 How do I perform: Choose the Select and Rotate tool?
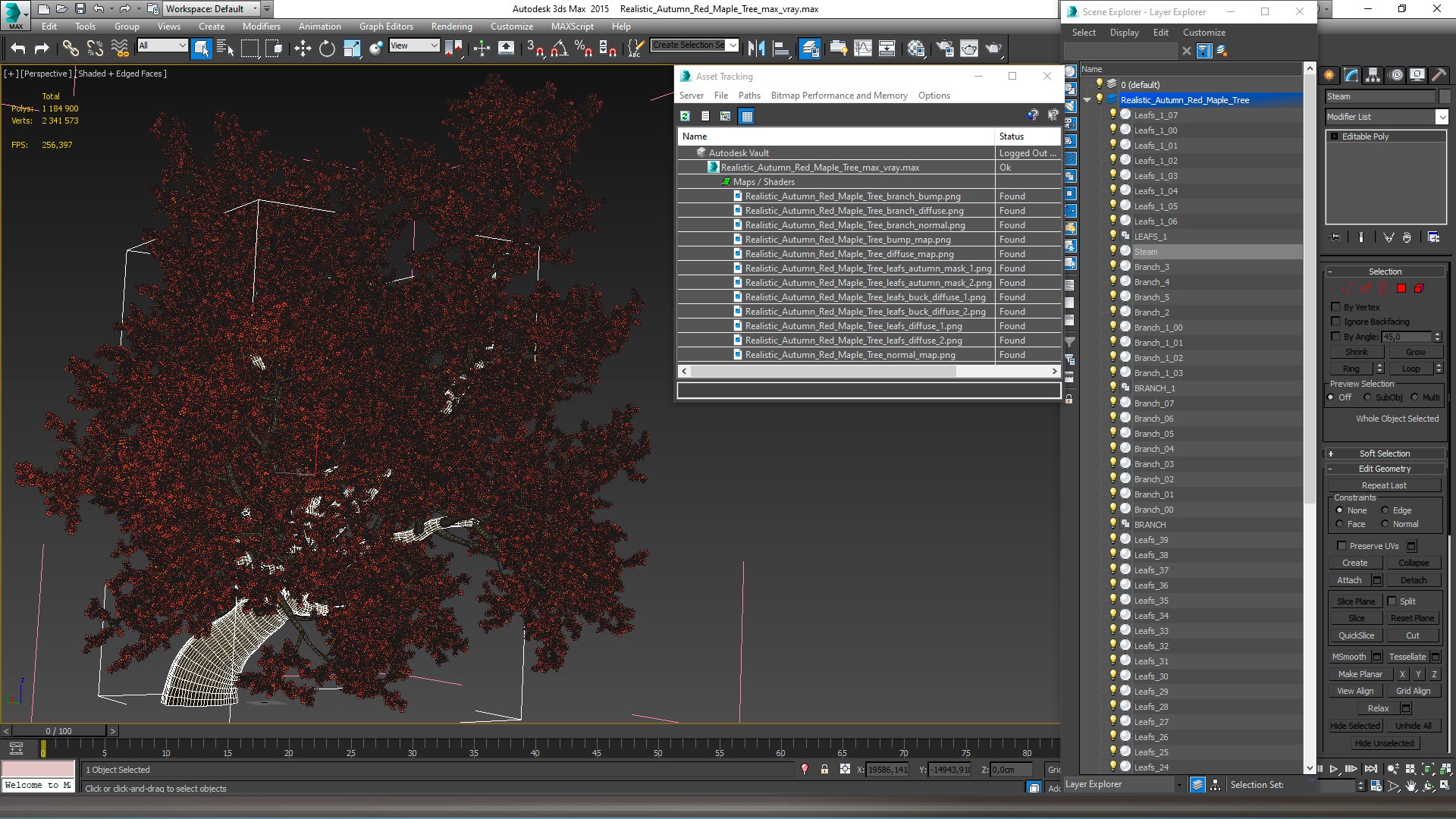(x=327, y=49)
